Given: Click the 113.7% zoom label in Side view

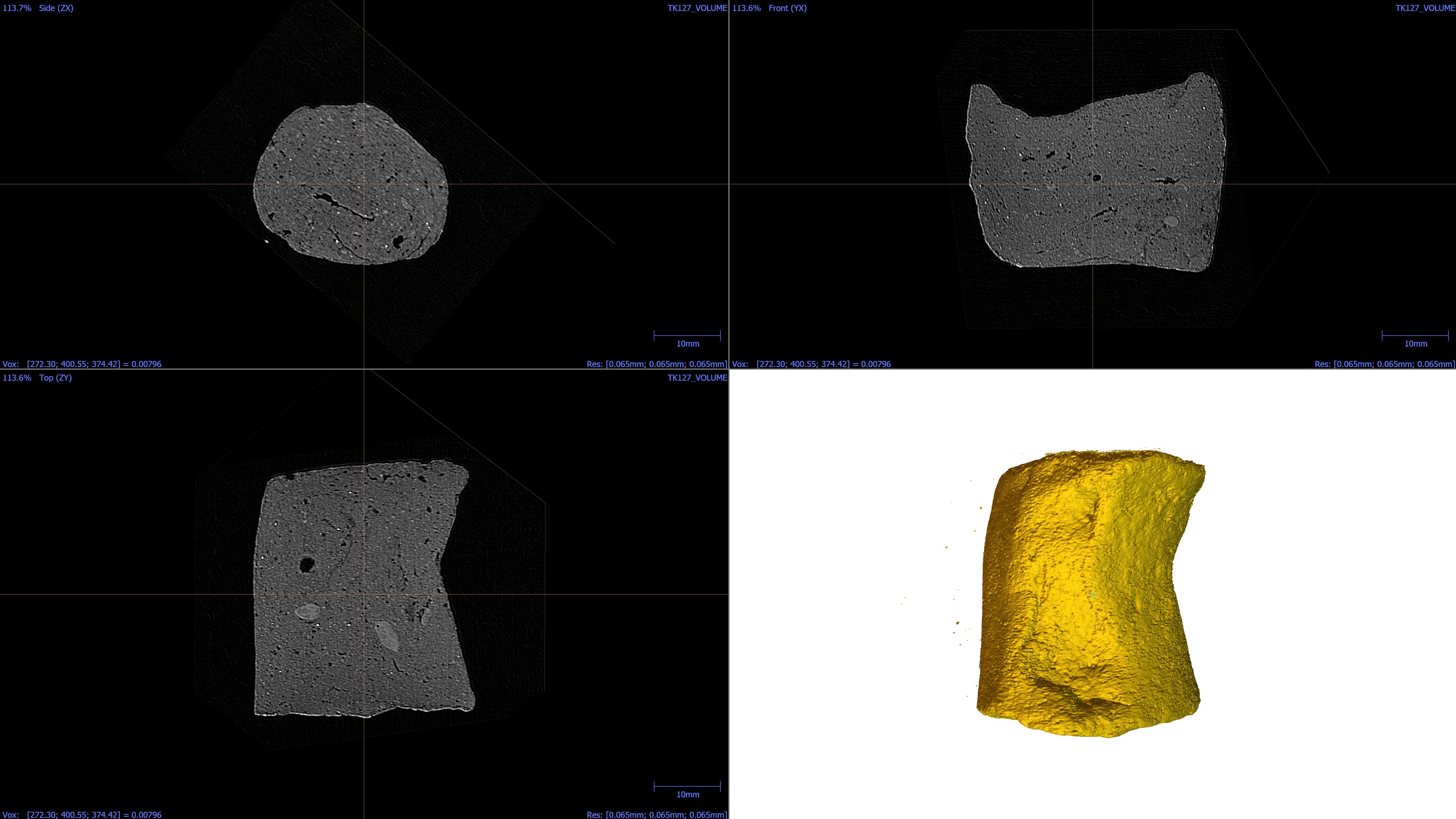Looking at the screenshot, I should pos(17,8).
